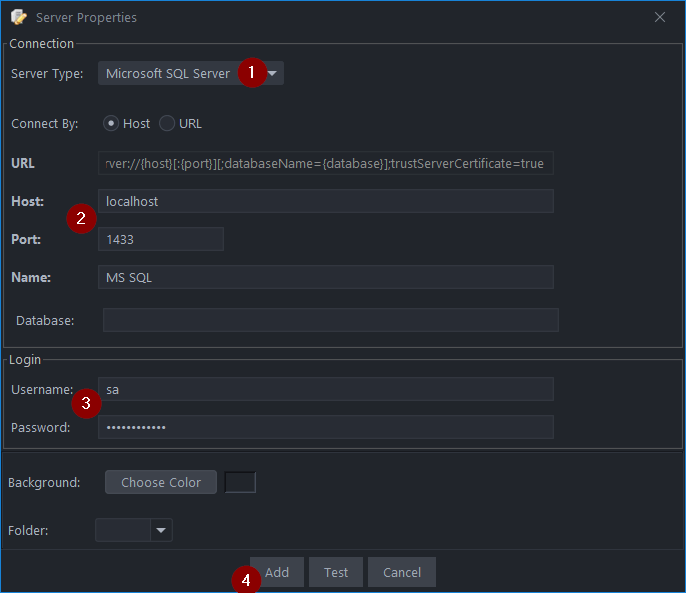Image resolution: width=686 pixels, height=593 pixels.
Task: Click the 'Database:' label
Action: coord(45,320)
